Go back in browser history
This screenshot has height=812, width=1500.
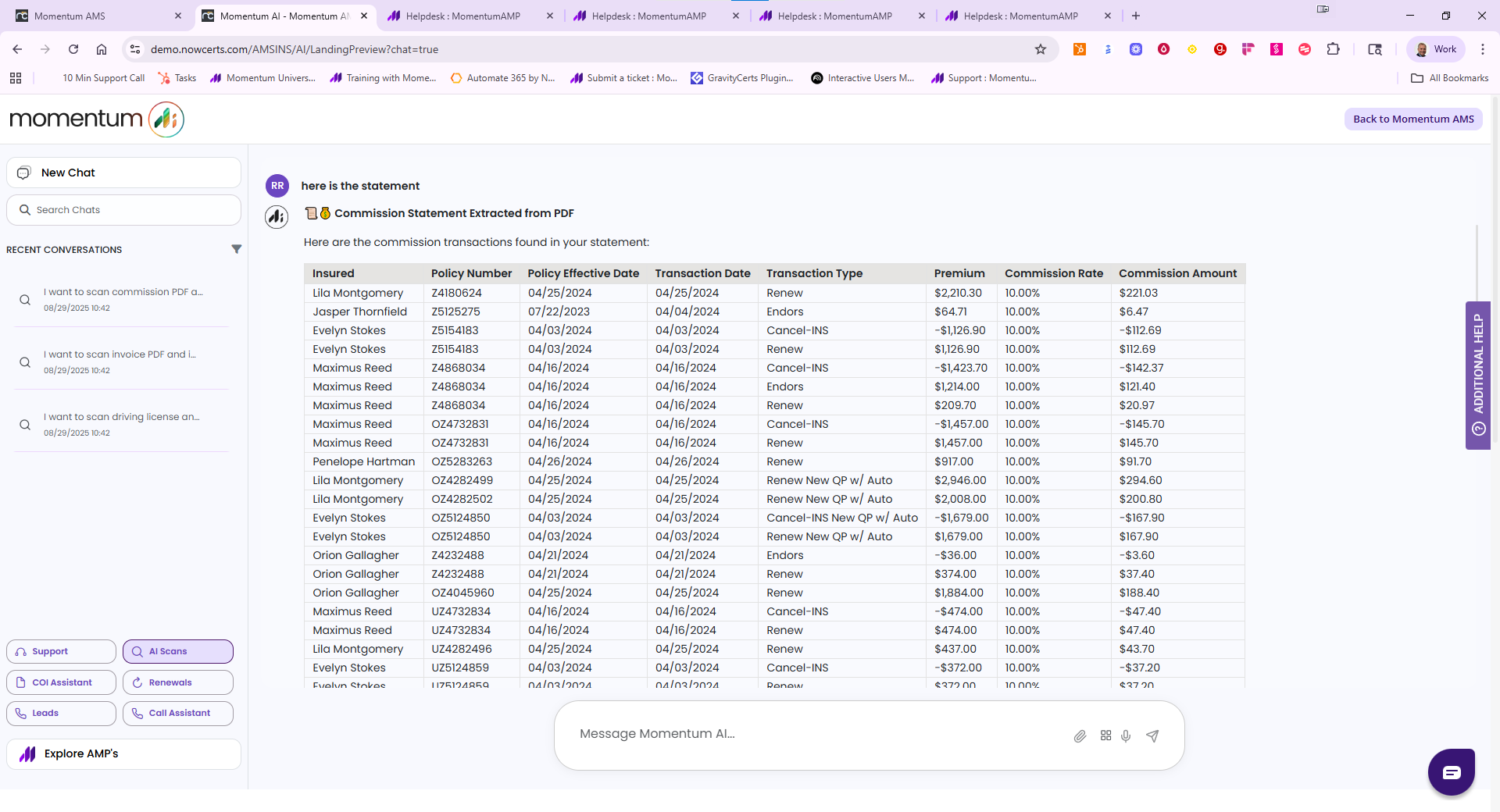tap(17, 49)
